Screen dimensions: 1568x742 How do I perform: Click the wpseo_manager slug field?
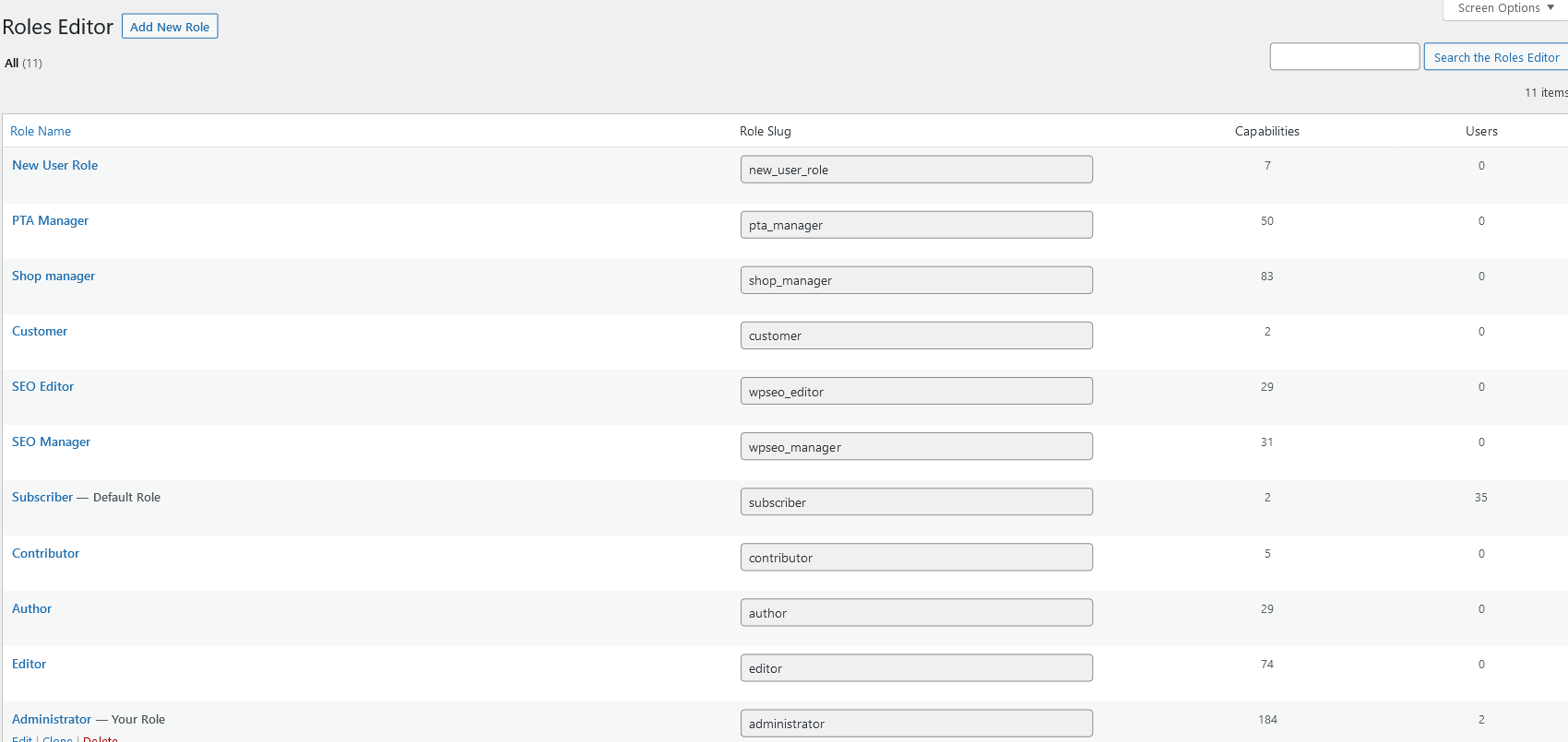point(917,446)
